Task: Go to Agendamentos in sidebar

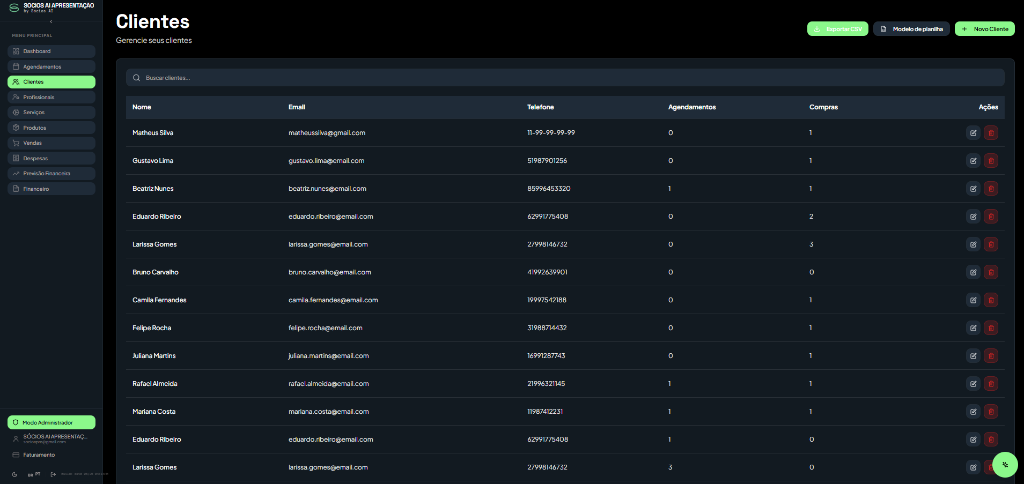Action: tap(51, 67)
